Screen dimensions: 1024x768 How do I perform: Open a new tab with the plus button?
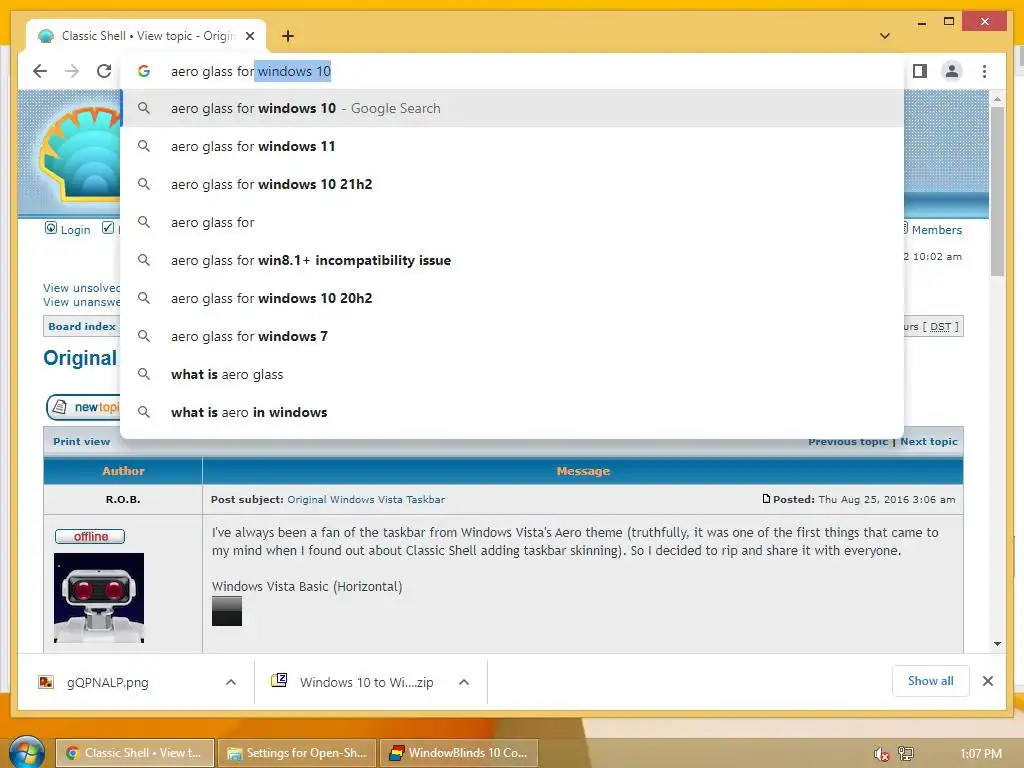(x=288, y=36)
